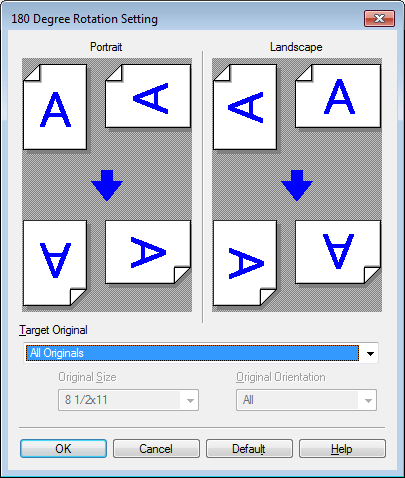Open the Help button
The height and width of the screenshot is (478, 405).
[x=342, y=449]
